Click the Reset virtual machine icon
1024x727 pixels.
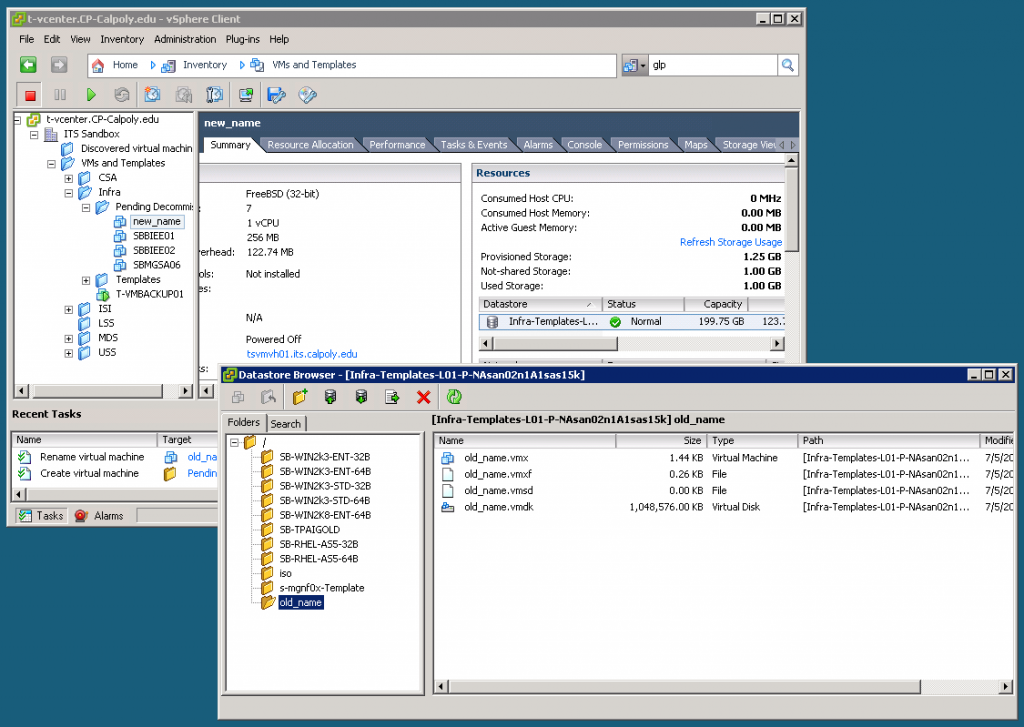pyautogui.click(x=121, y=95)
